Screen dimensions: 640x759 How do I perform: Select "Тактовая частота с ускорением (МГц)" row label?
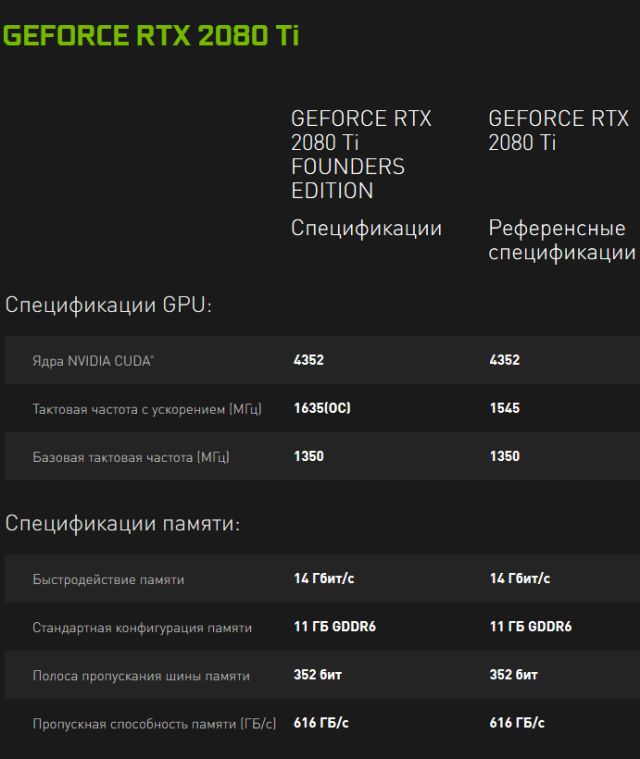click(147, 409)
